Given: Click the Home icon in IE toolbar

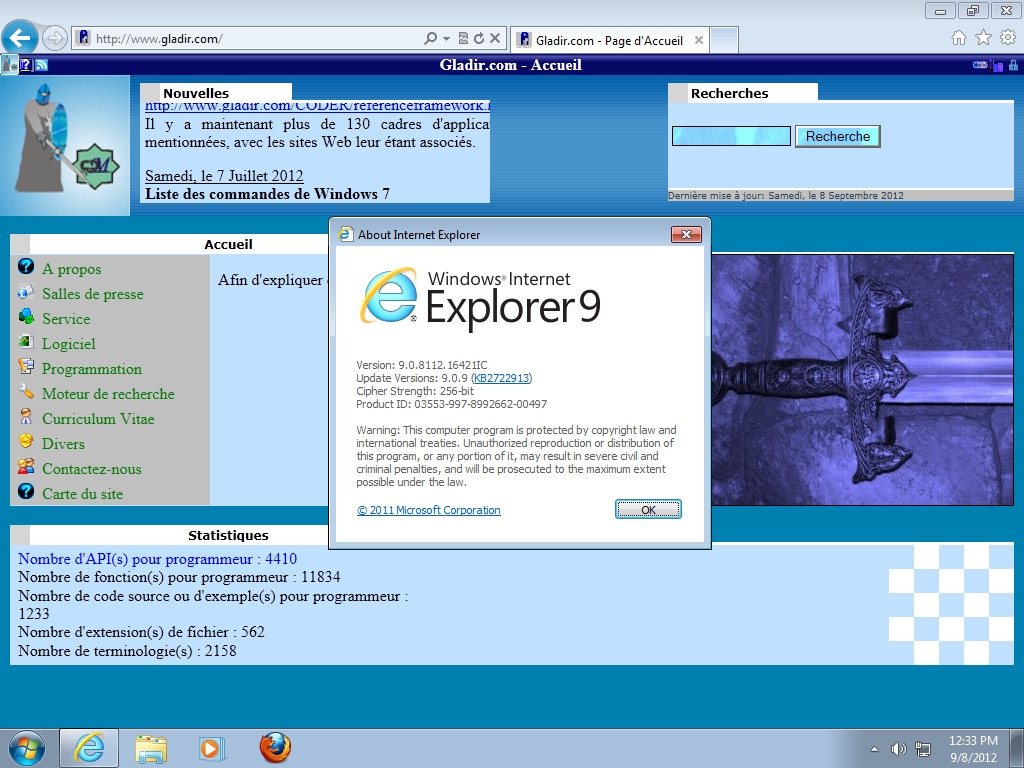Looking at the screenshot, I should click(959, 38).
